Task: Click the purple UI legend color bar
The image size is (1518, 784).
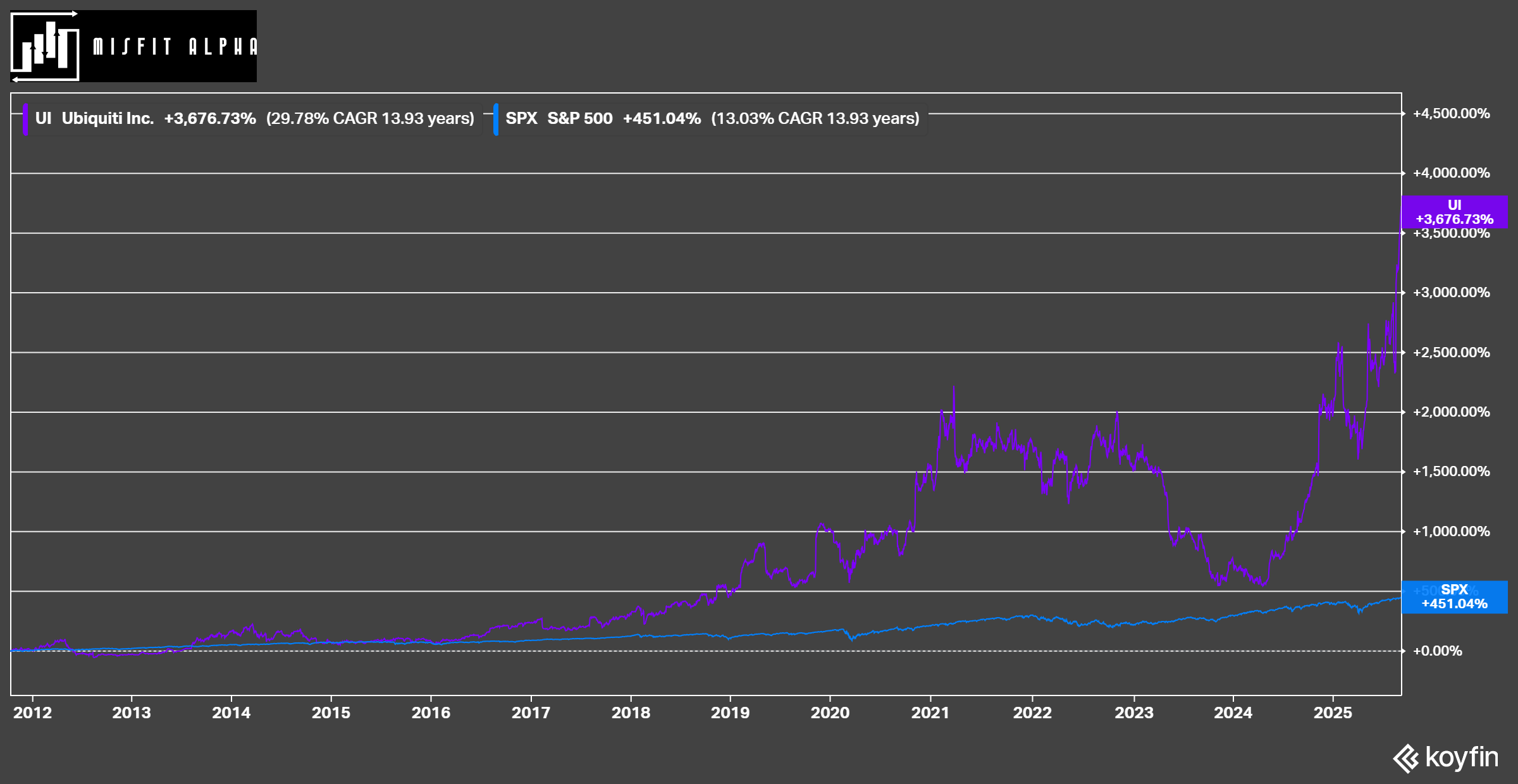Action: (25, 119)
